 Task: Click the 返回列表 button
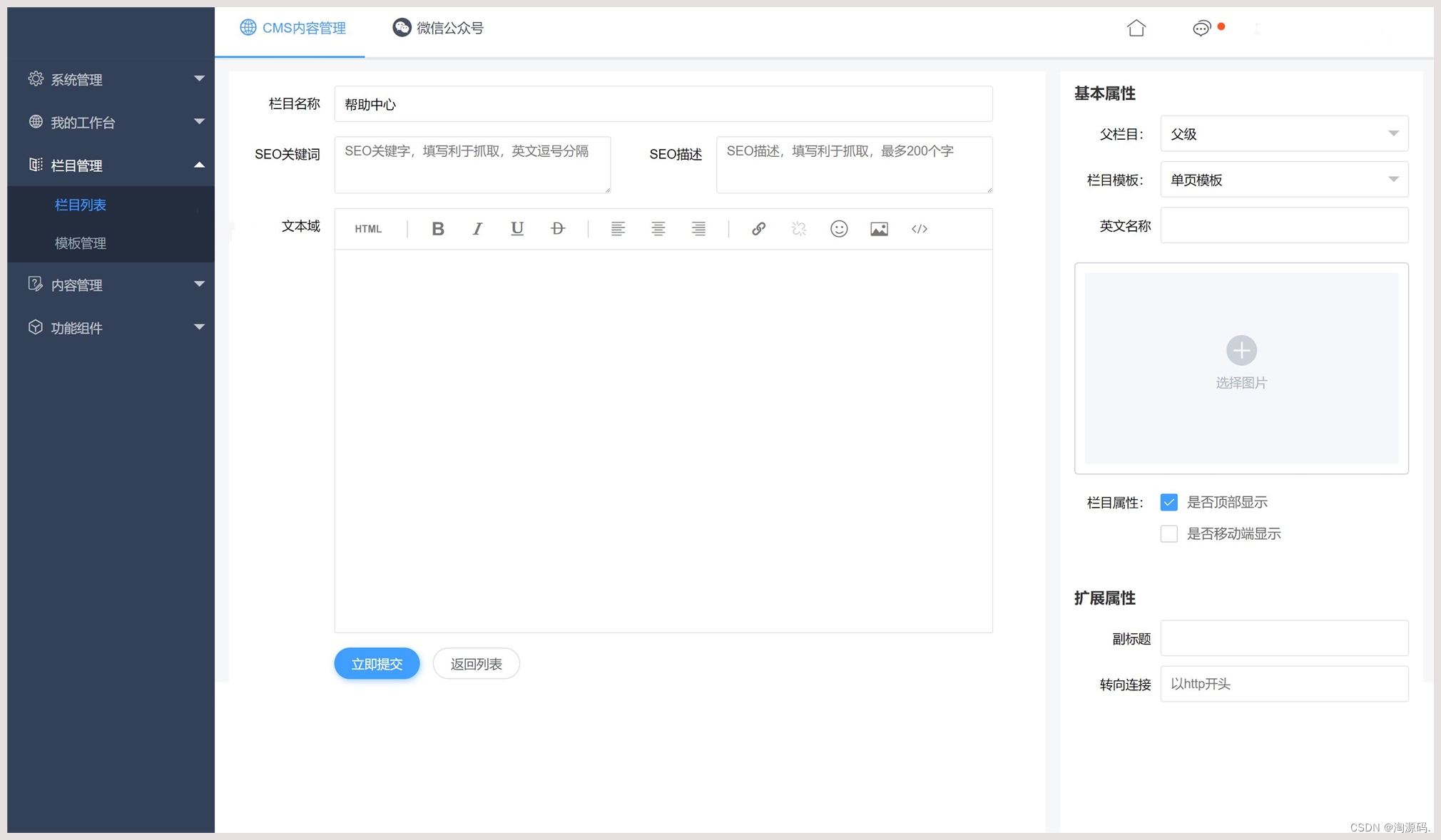(x=476, y=664)
